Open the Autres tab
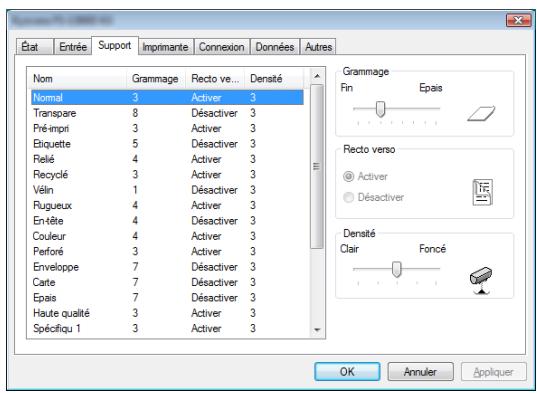This screenshot has height=393, width=537. [x=318, y=47]
